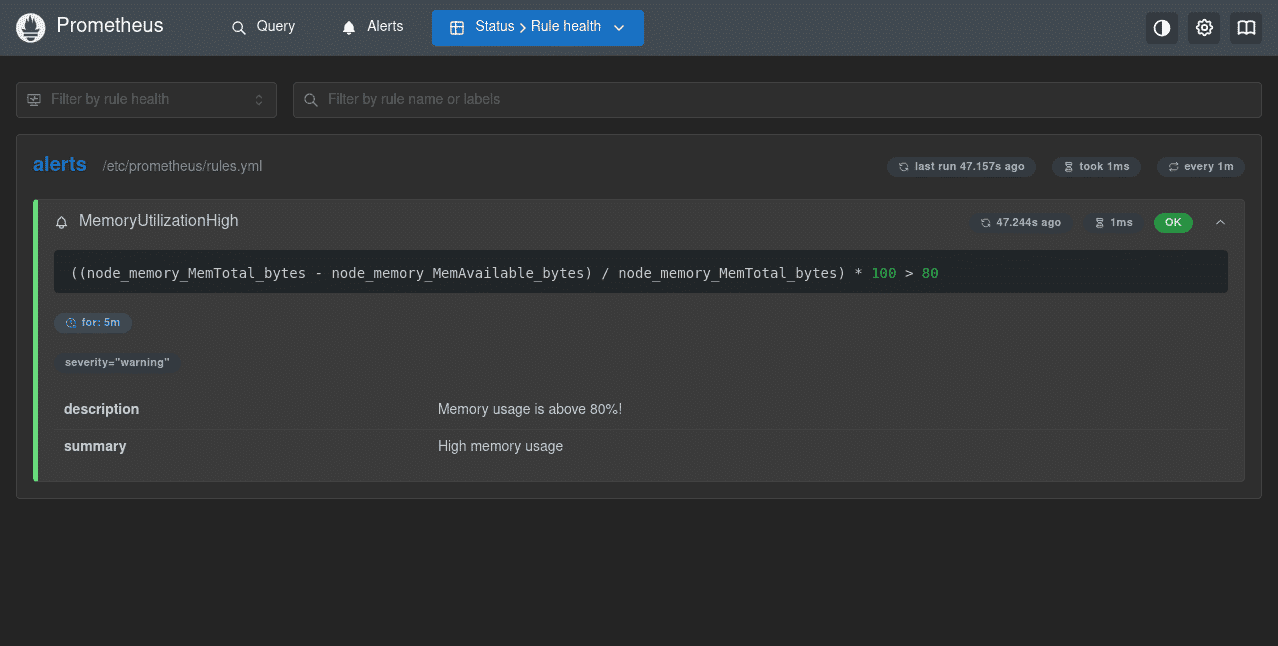
Task: Click Memory usage is above 80%! text
Action: pyautogui.click(x=530, y=409)
